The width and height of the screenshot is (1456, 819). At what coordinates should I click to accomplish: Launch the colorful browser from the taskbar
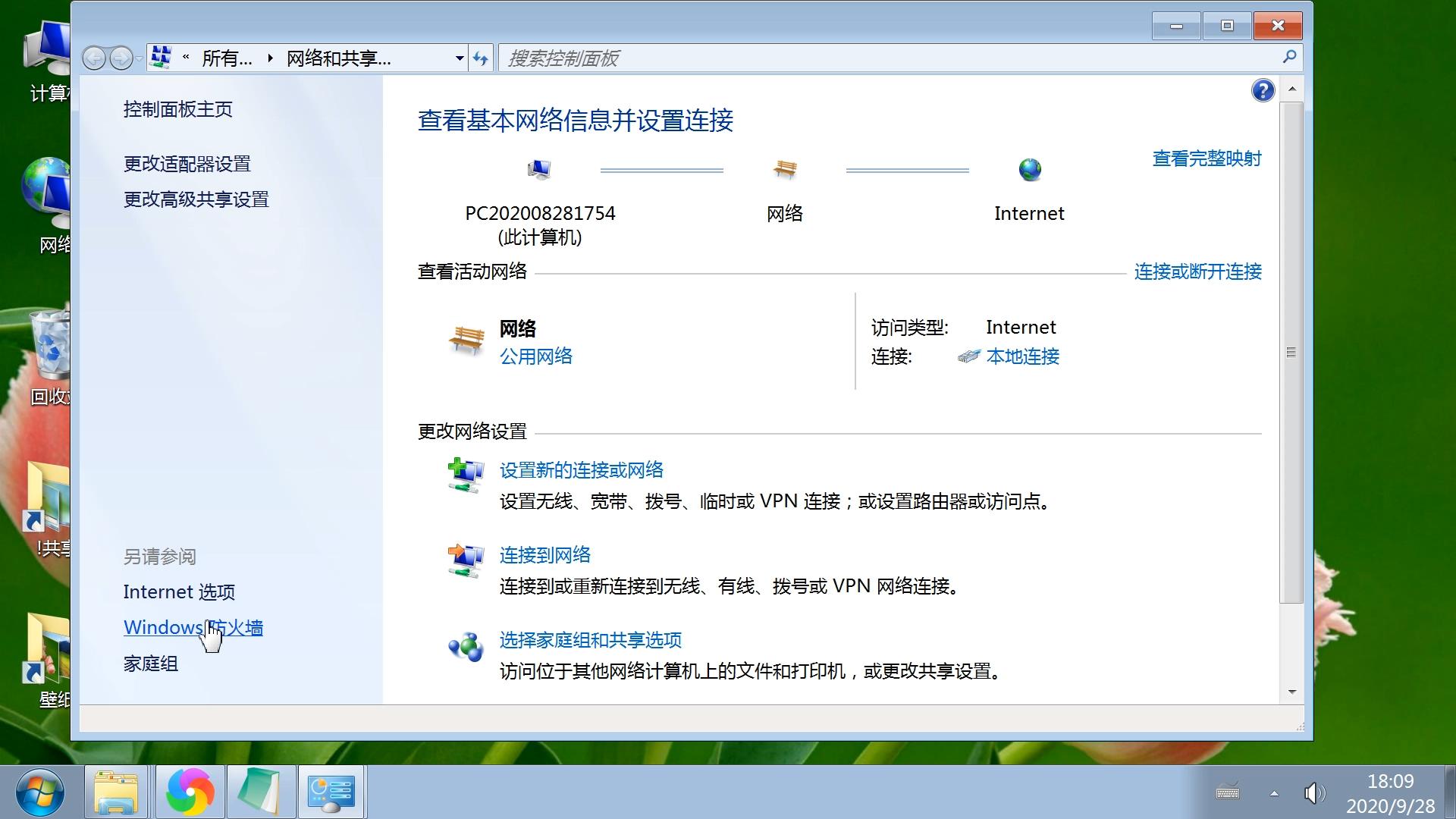189,791
